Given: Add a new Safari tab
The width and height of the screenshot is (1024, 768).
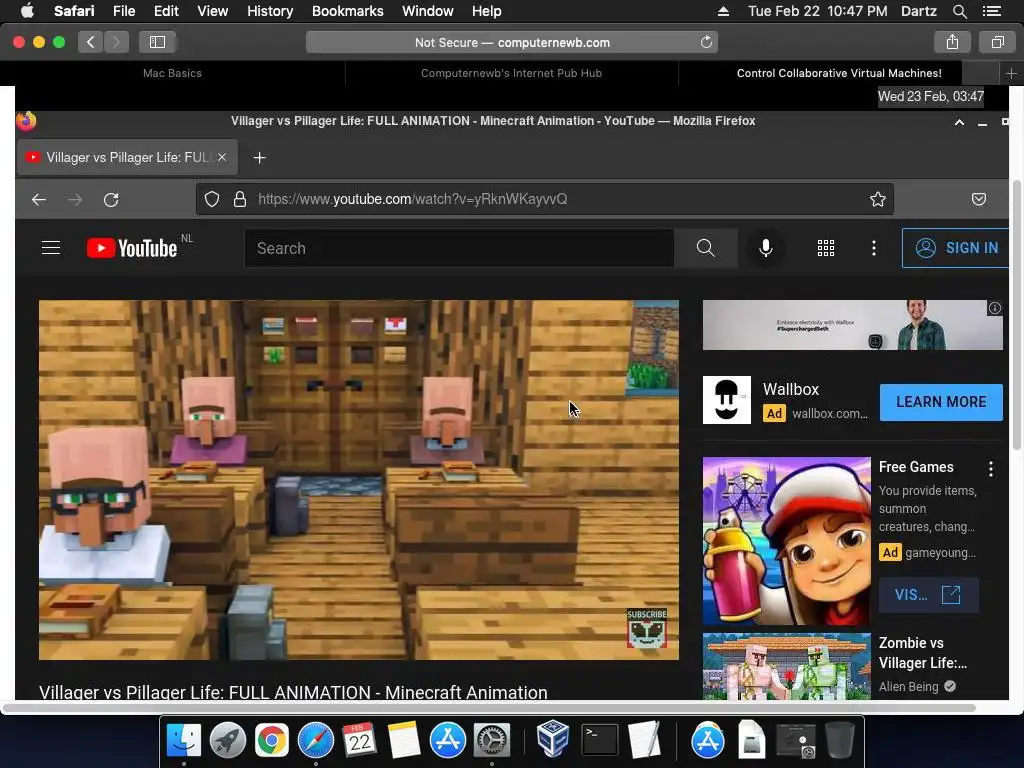Looking at the screenshot, I should (1011, 74).
